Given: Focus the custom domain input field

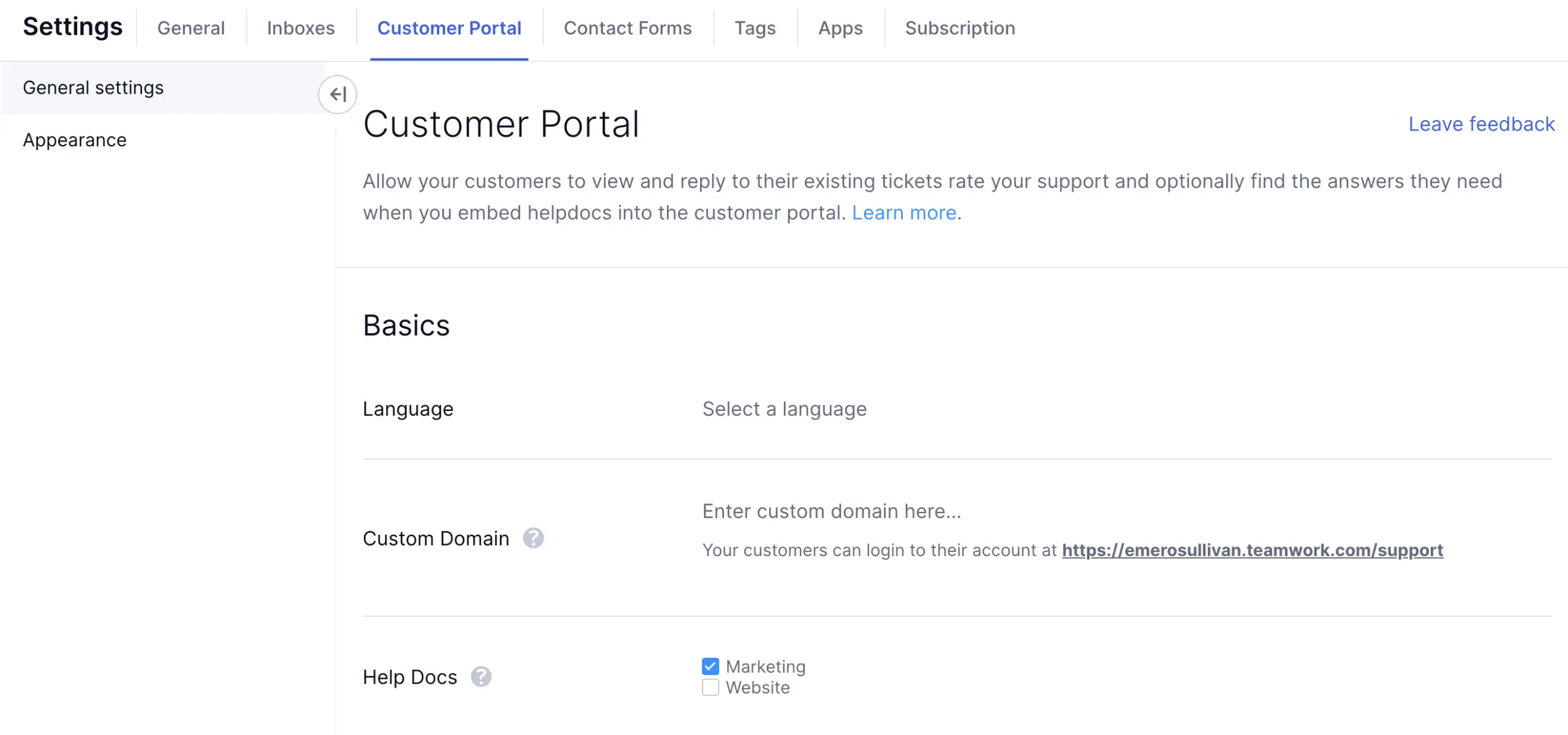Looking at the screenshot, I should (831, 511).
